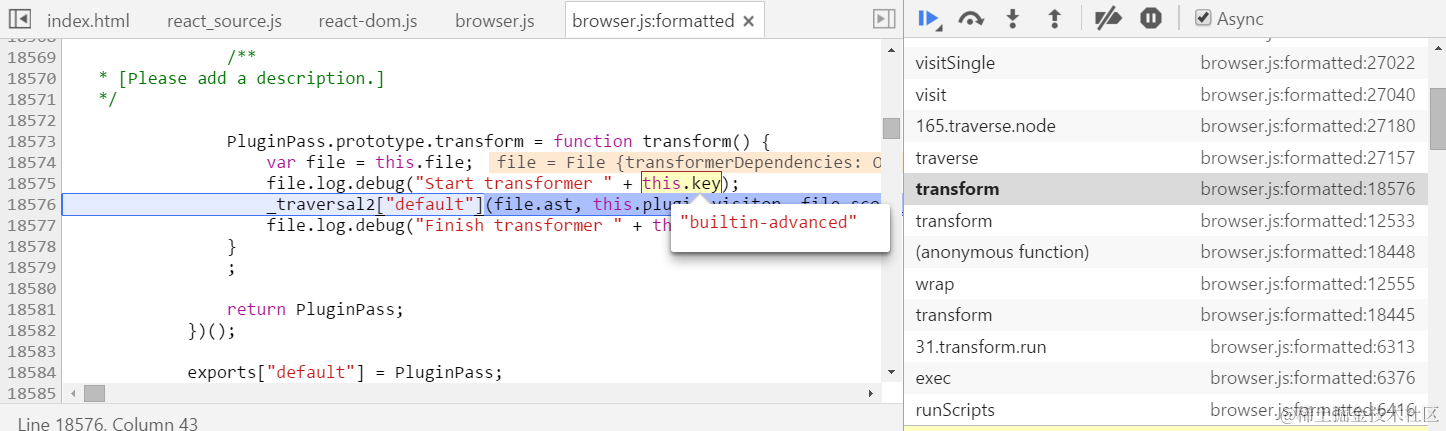Select the (anonymous function) stack frame

click(x=1165, y=252)
